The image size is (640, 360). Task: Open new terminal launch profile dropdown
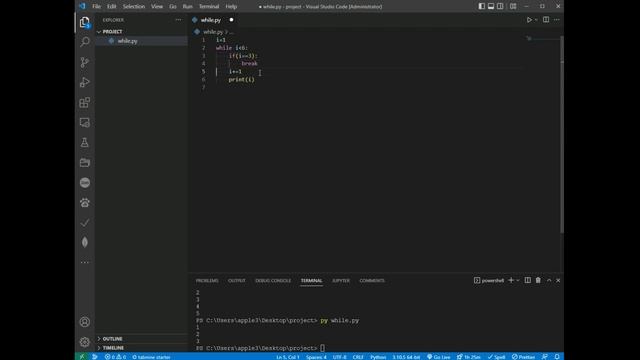point(518,280)
